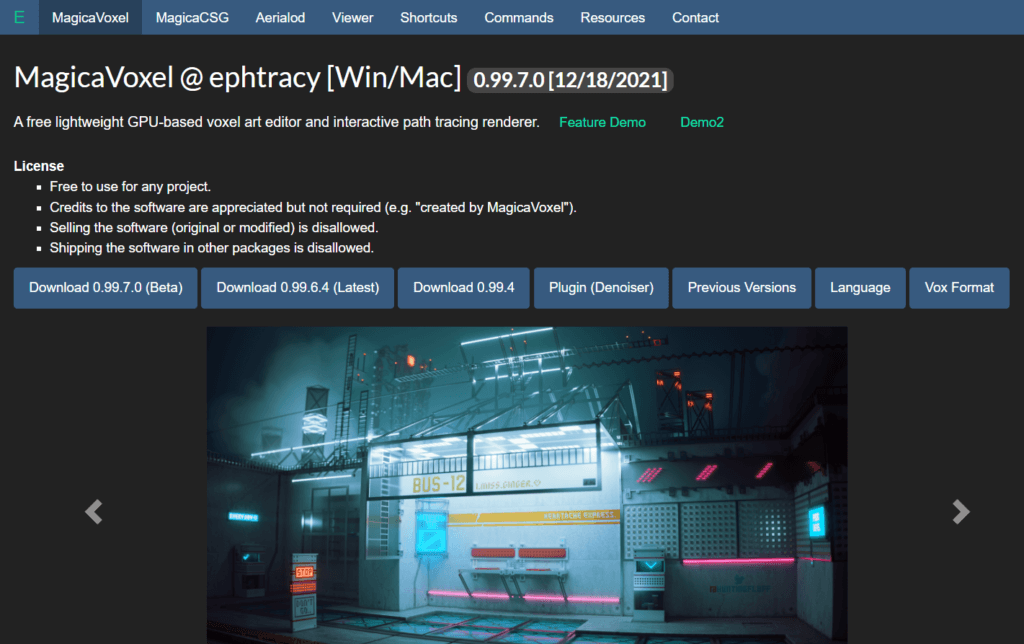Click the cyberpunk bus station showcase image

pyautogui.click(x=527, y=485)
